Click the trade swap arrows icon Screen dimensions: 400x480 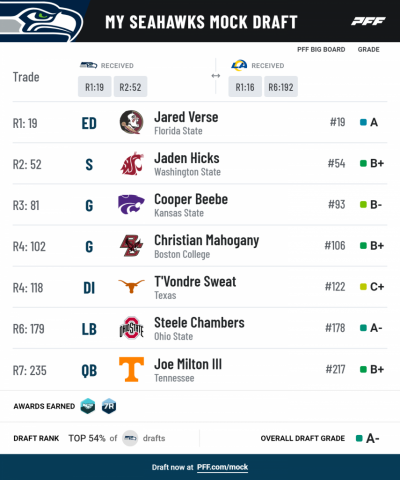pyautogui.click(x=216, y=76)
